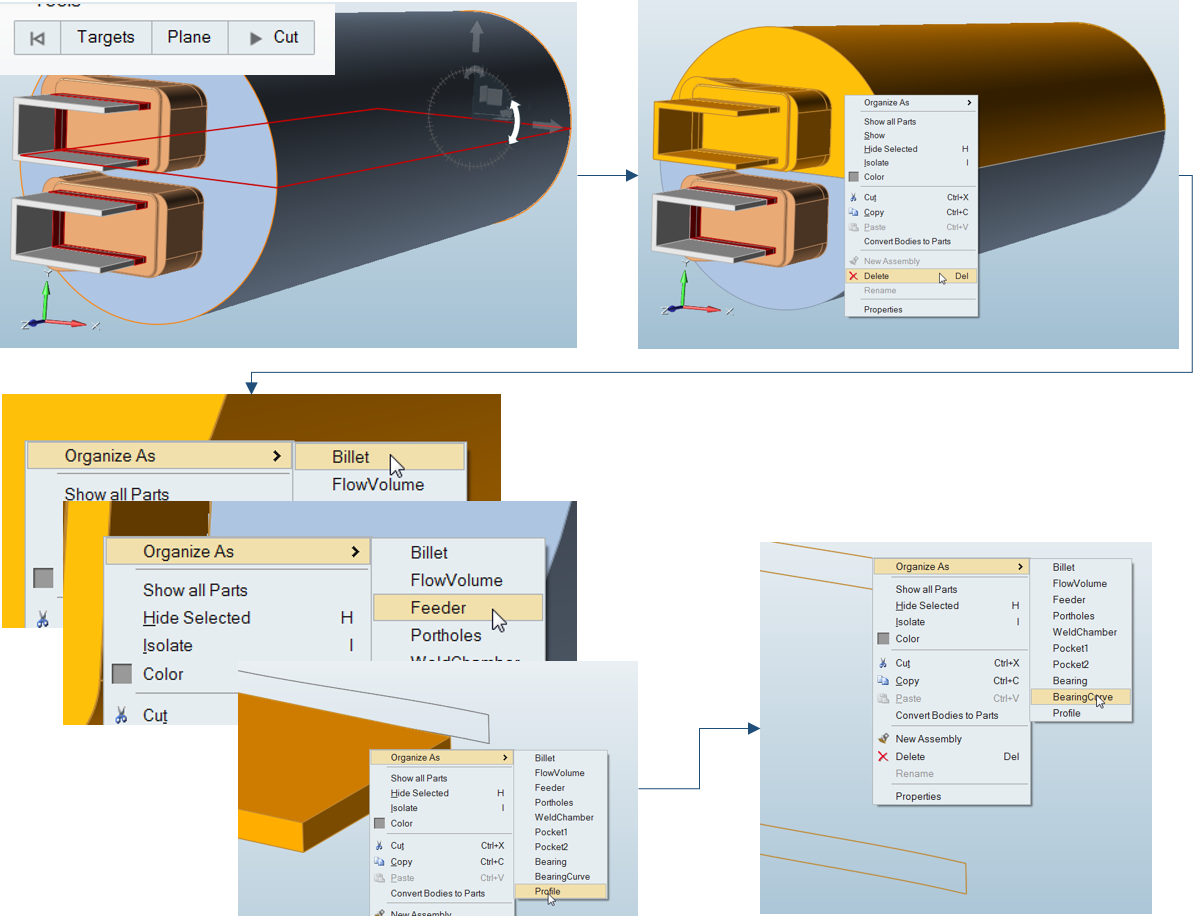Click the gray swatch beside Color above the scissors

122,674
